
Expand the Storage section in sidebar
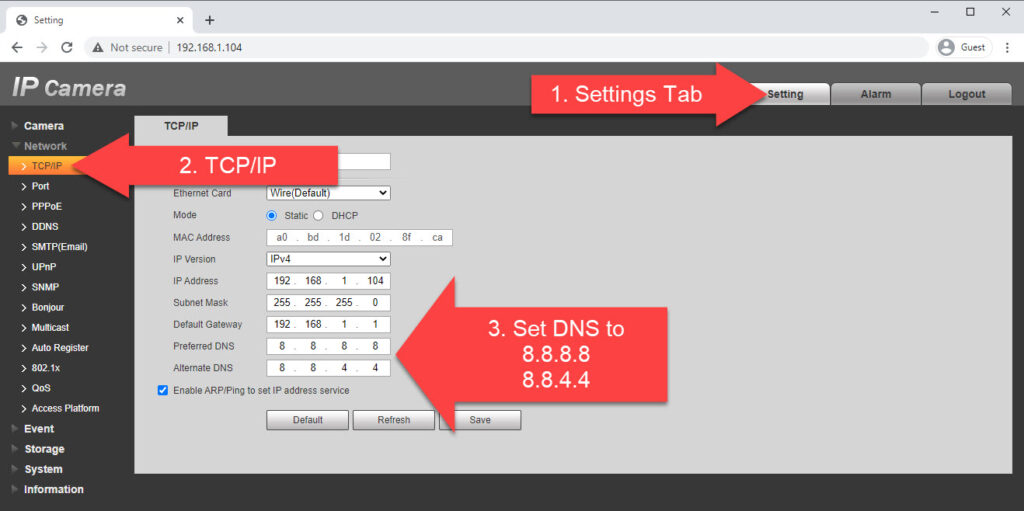pos(44,449)
